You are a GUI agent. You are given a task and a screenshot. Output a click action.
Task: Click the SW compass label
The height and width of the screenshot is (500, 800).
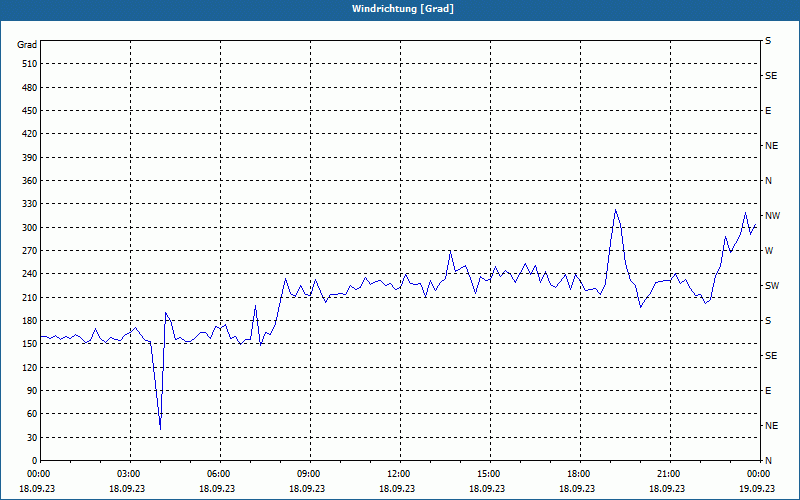coord(772,286)
